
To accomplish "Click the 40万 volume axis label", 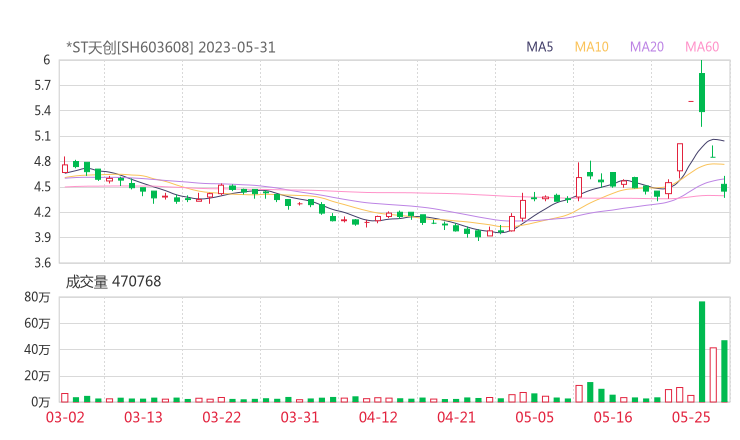I will [37, 350].
